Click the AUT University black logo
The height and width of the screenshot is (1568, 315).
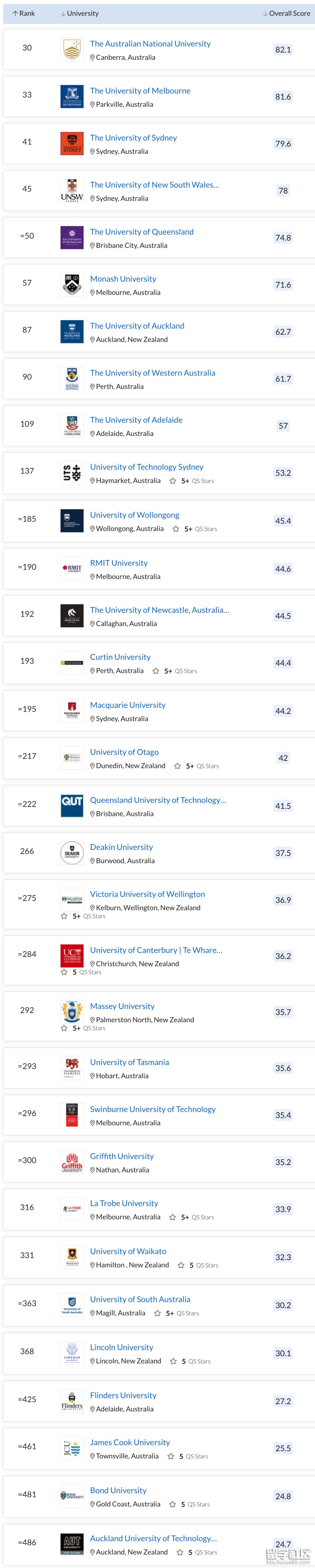click(x=72, y=1544)
